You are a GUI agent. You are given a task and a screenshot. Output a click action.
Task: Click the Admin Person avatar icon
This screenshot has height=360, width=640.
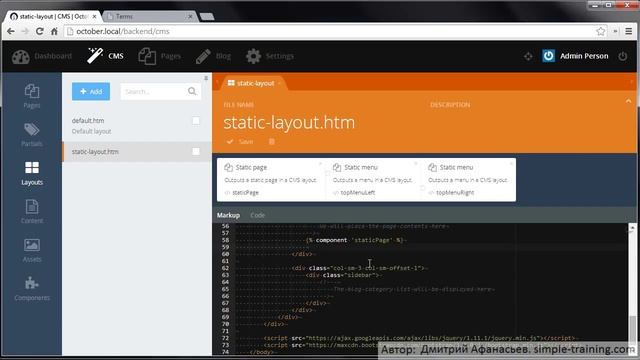(549, 56)
